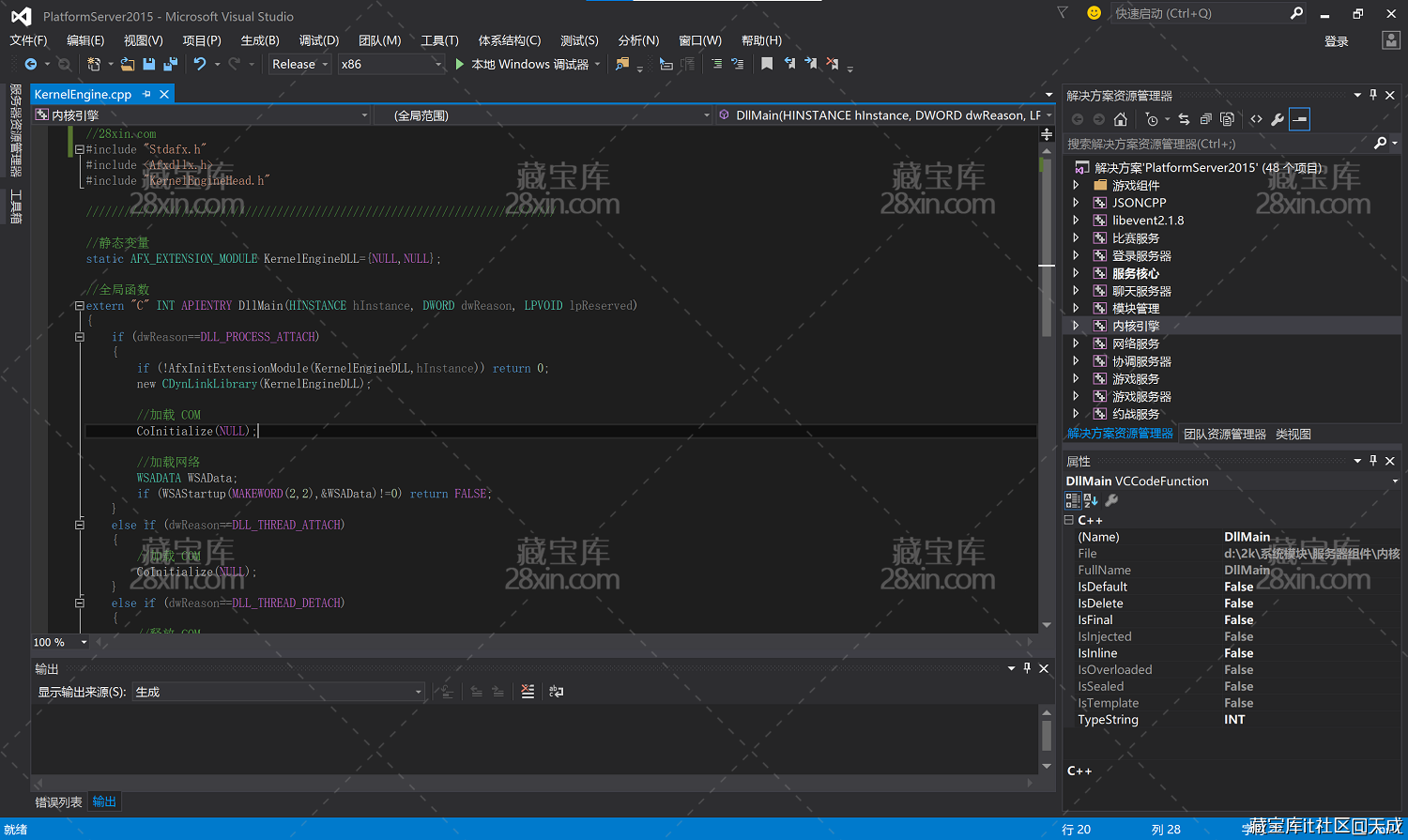Click the Quick Launch search field
Viewport: 1408px width, 840px height.
coord(1207,13)
